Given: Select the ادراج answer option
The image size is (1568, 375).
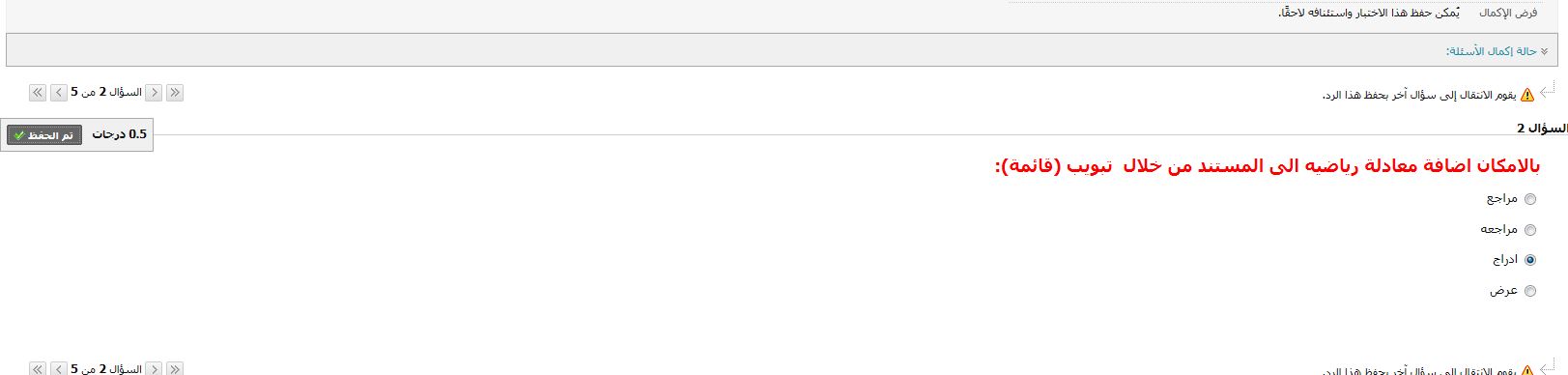Looking at the screenshot, I should click(1529, 260).
